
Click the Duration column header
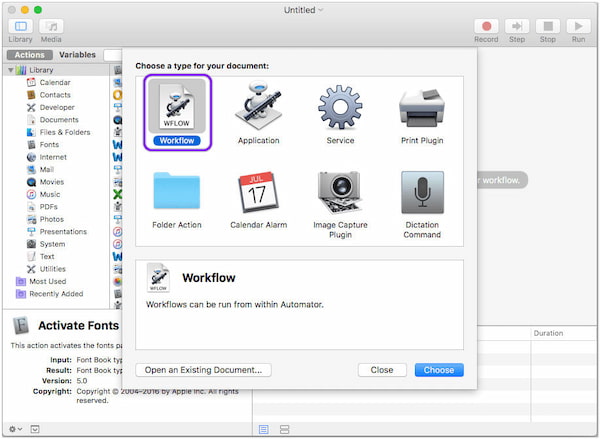click(564, 333)
